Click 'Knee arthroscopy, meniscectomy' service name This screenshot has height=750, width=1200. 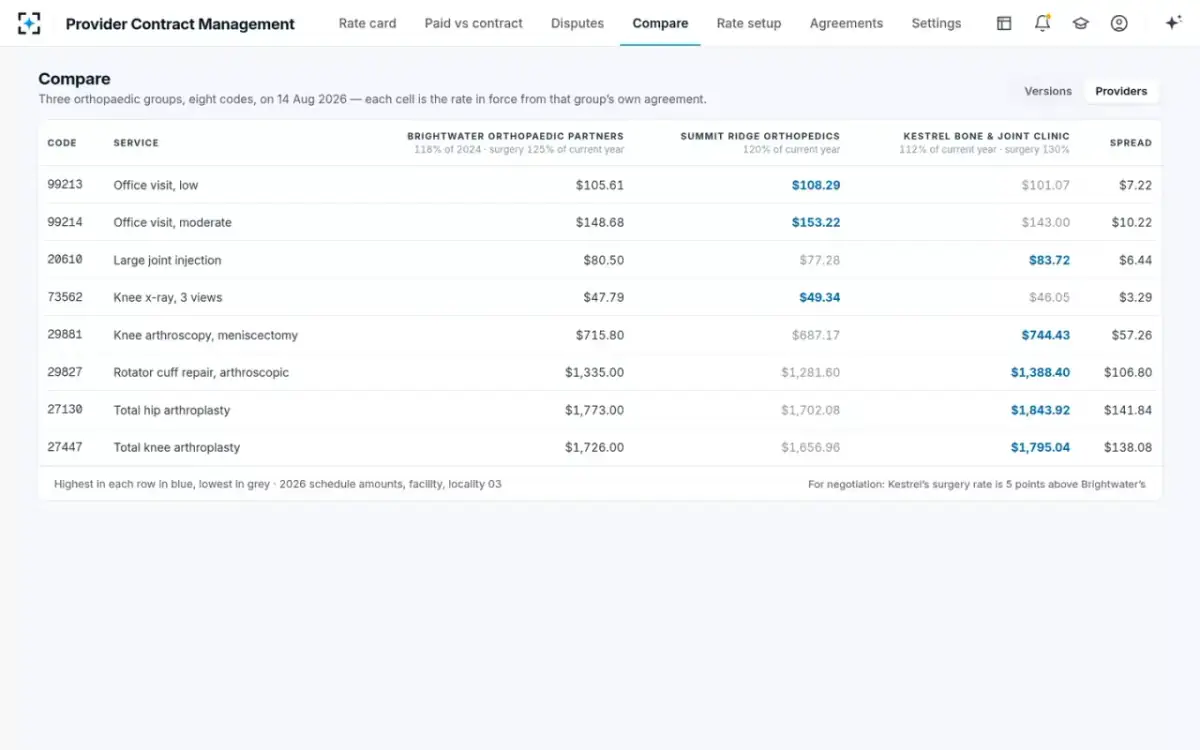coord(205,335)
